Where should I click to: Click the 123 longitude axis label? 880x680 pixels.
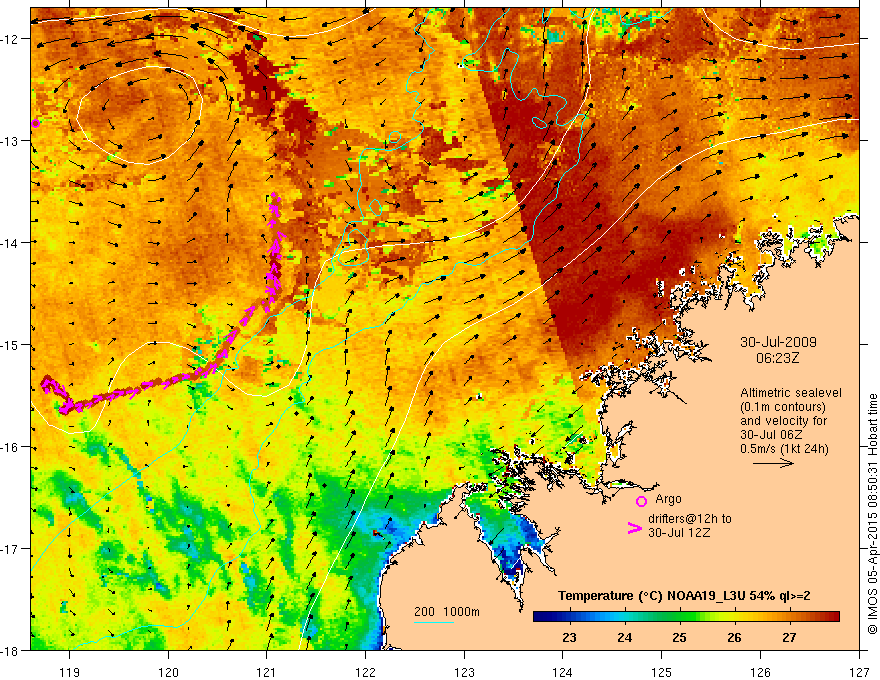(x=464, y=672)
